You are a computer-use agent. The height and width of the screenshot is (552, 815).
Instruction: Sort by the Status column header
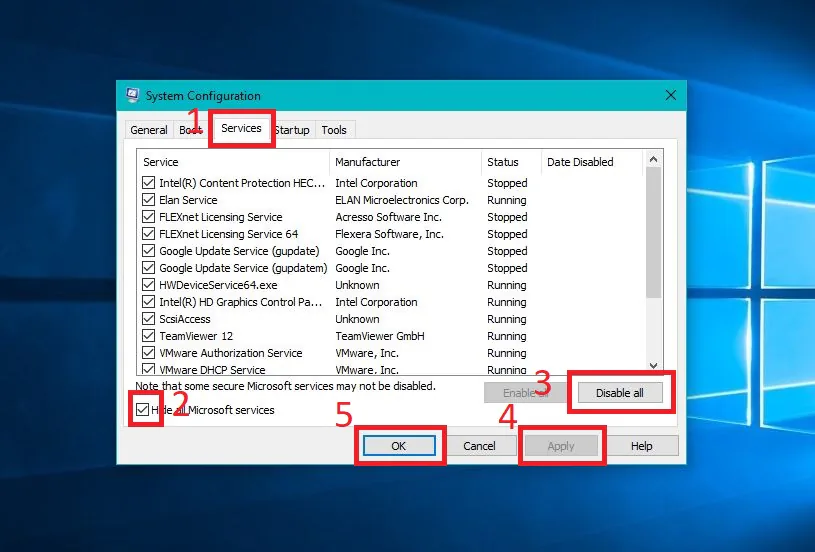[x=511, y=162]
